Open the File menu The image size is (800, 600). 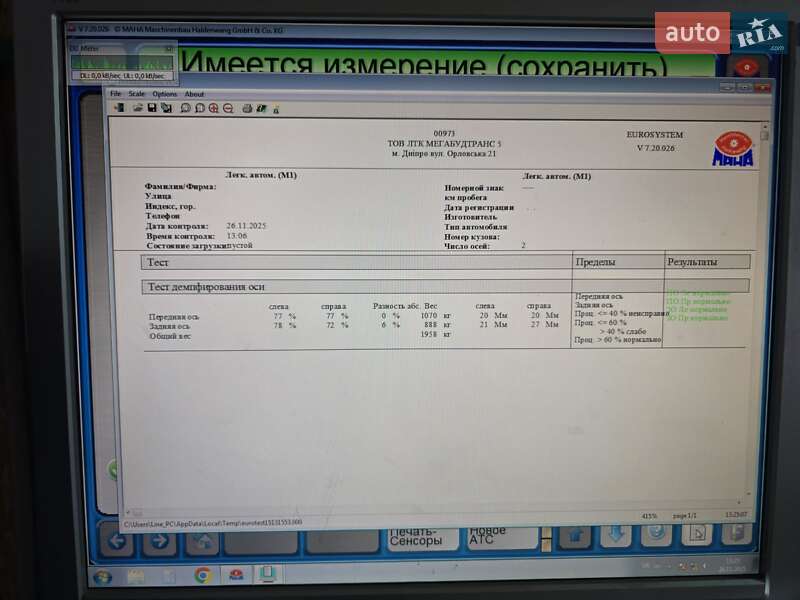pyautogui.click(x=116, y=94)
